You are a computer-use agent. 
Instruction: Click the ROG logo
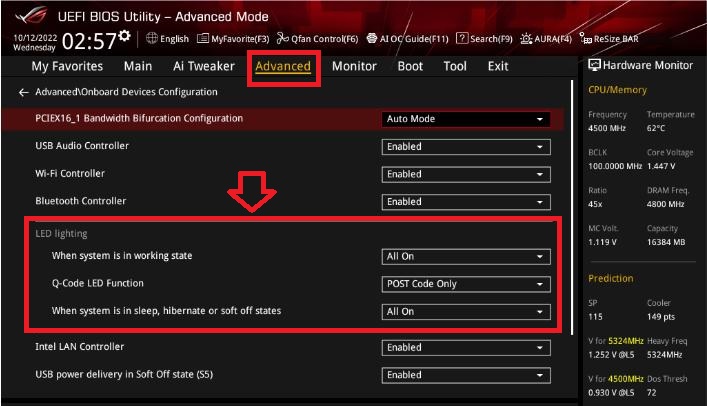tap(31, 15)
